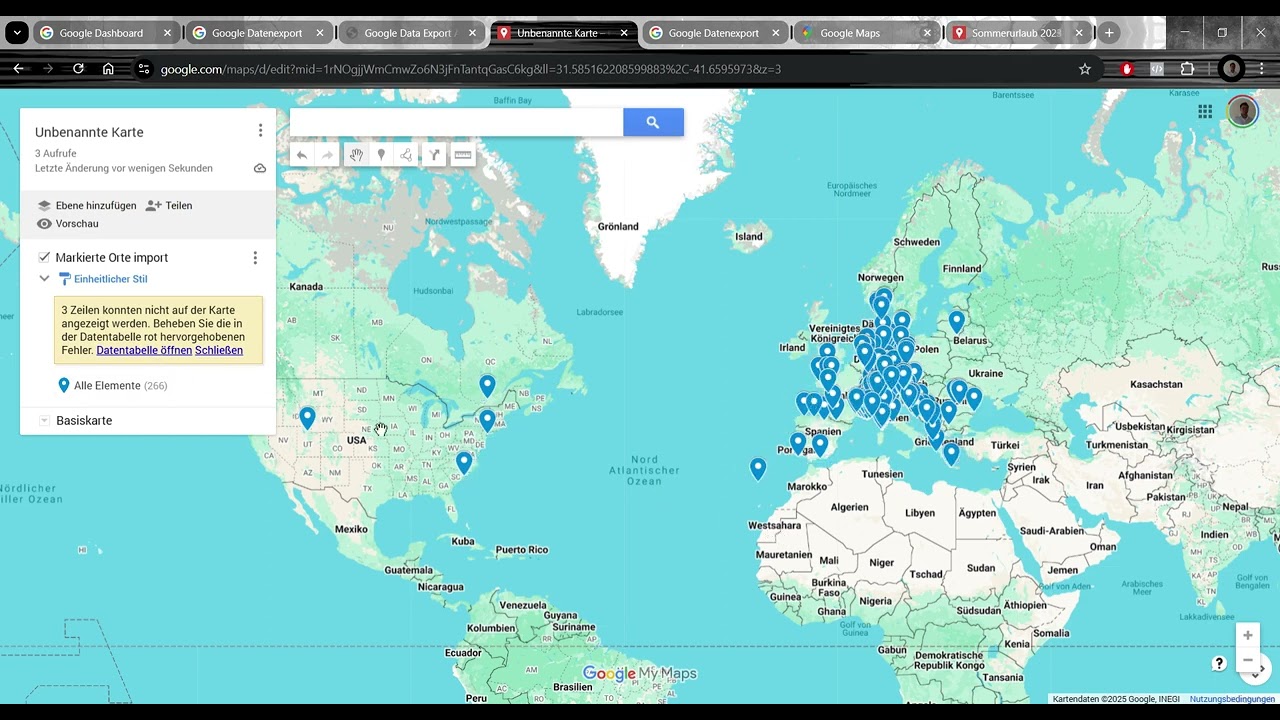Zoom out with the minus button
1280x720 pixels.
pos(1247,661)
